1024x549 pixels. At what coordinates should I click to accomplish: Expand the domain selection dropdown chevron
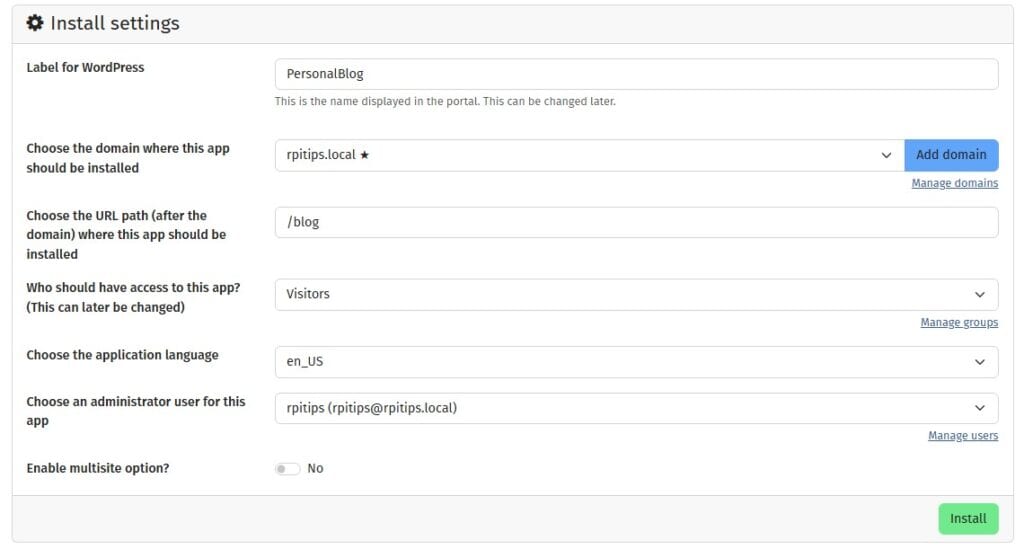886,155
